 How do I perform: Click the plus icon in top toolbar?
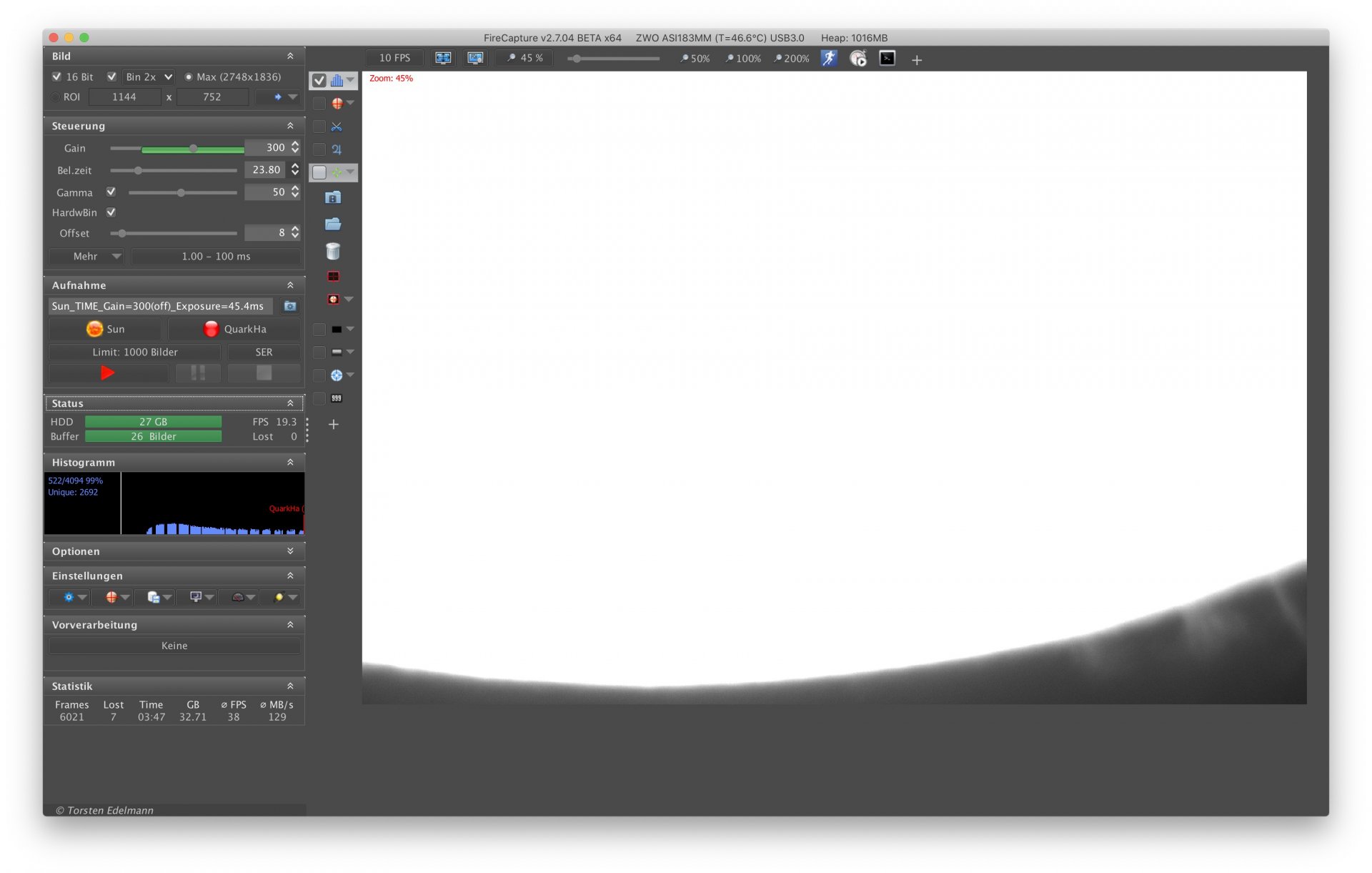[x=917, y=60]
